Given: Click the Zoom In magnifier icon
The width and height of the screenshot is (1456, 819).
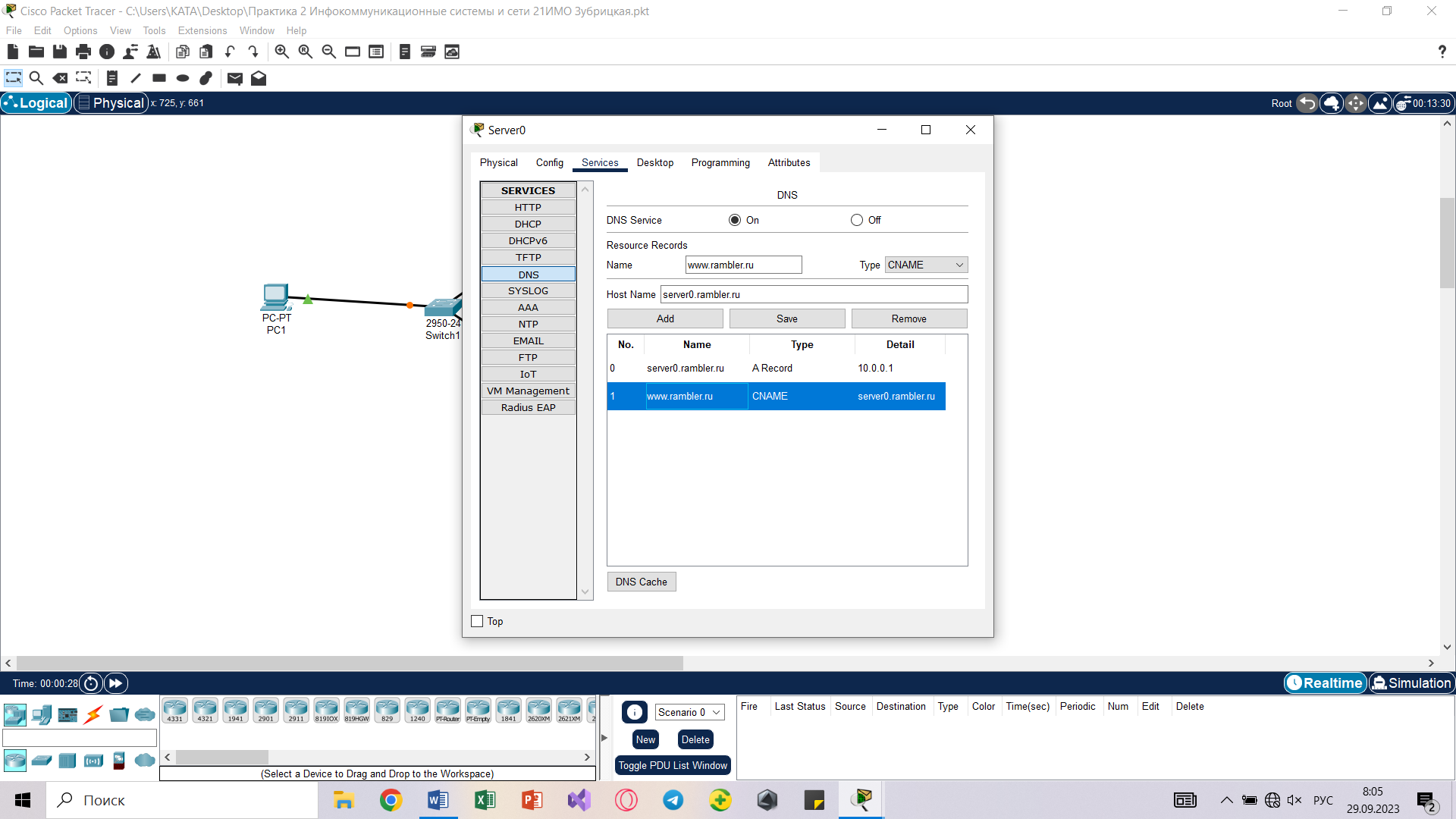Looking at the screenshot, I should (282, 52).
